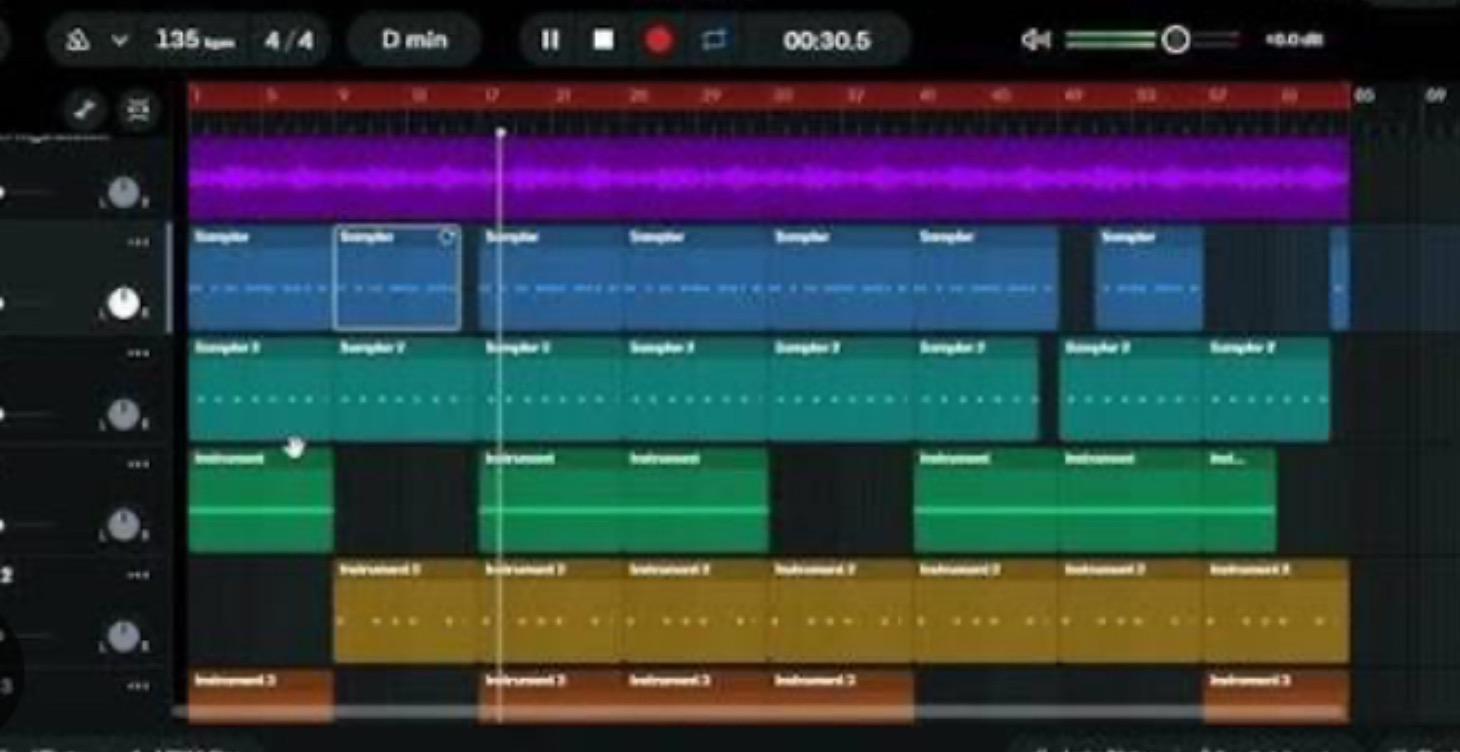Adjust the volume knob on the Sampler track

click(x=124, y=305)
